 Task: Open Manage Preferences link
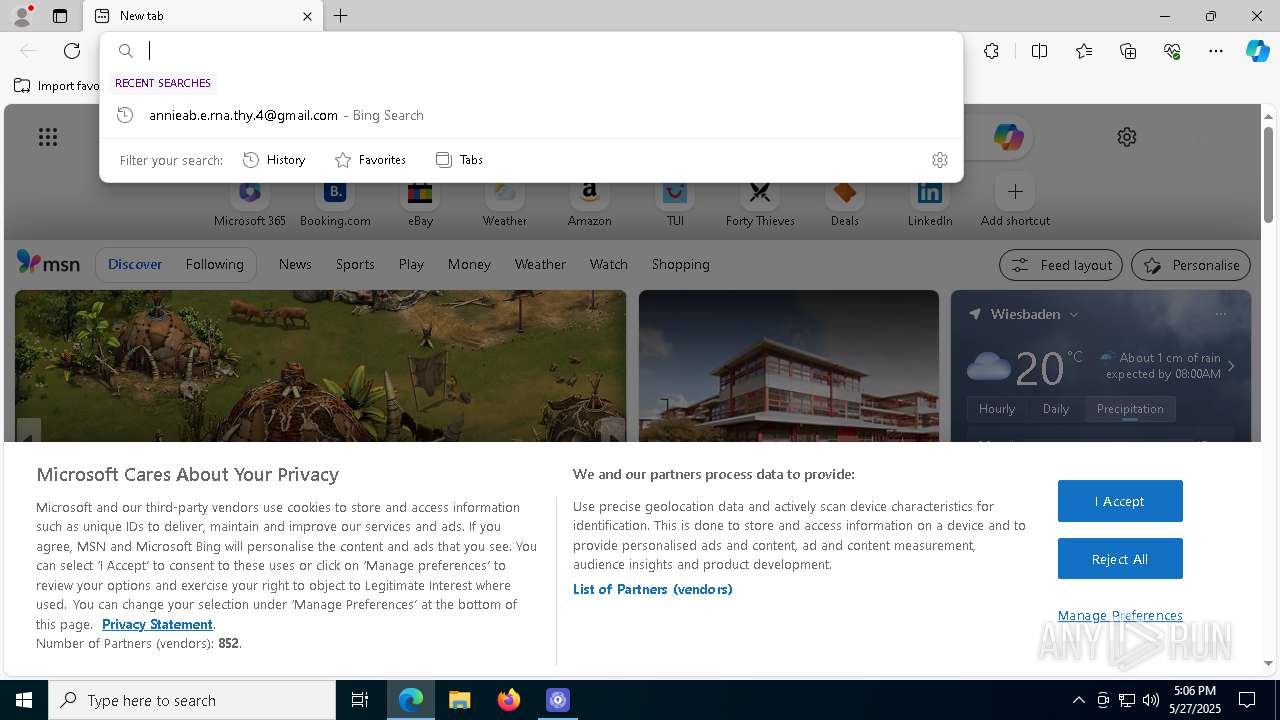click(1120, 616)
